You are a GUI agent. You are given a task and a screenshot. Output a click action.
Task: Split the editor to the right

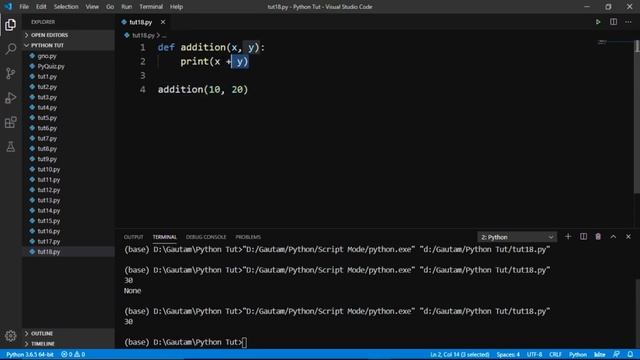tap(613, 22)
